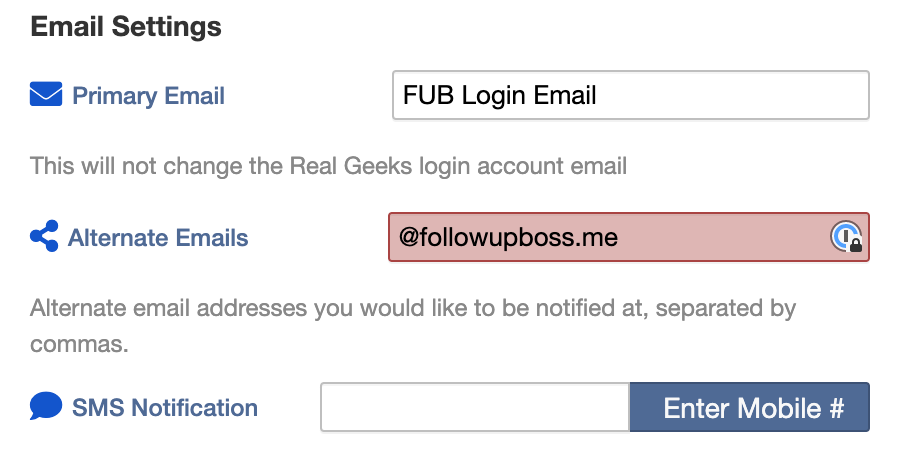Click the speech bubble icon beside SMS Notification
Image resolution: width=904 pixels, height=462 pixels.
tap(46, 406)
